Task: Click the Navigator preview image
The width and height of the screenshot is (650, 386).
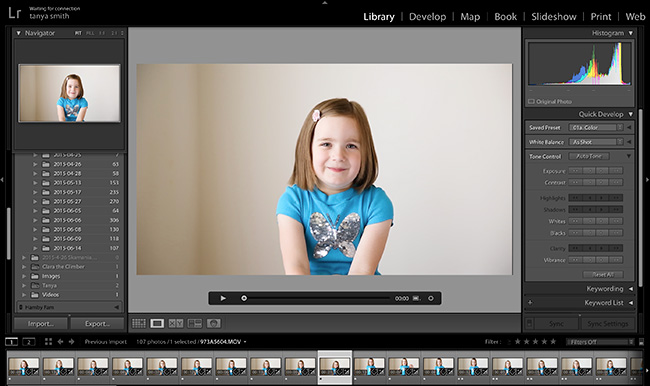Action: tap(69, 93)
